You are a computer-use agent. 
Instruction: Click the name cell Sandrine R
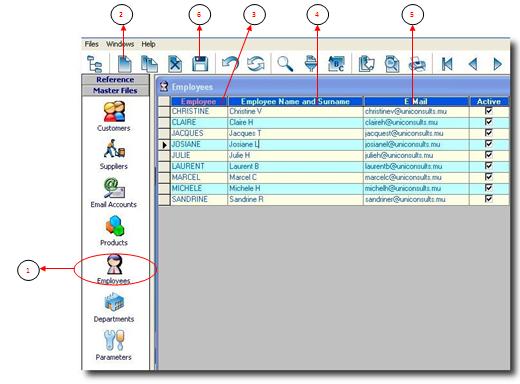(x=295, y=199)
